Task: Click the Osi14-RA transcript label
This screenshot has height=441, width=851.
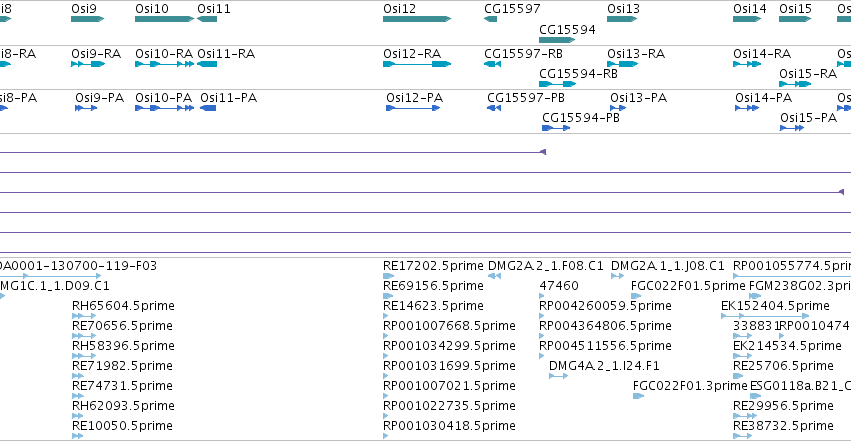Action: click(762, 54)
